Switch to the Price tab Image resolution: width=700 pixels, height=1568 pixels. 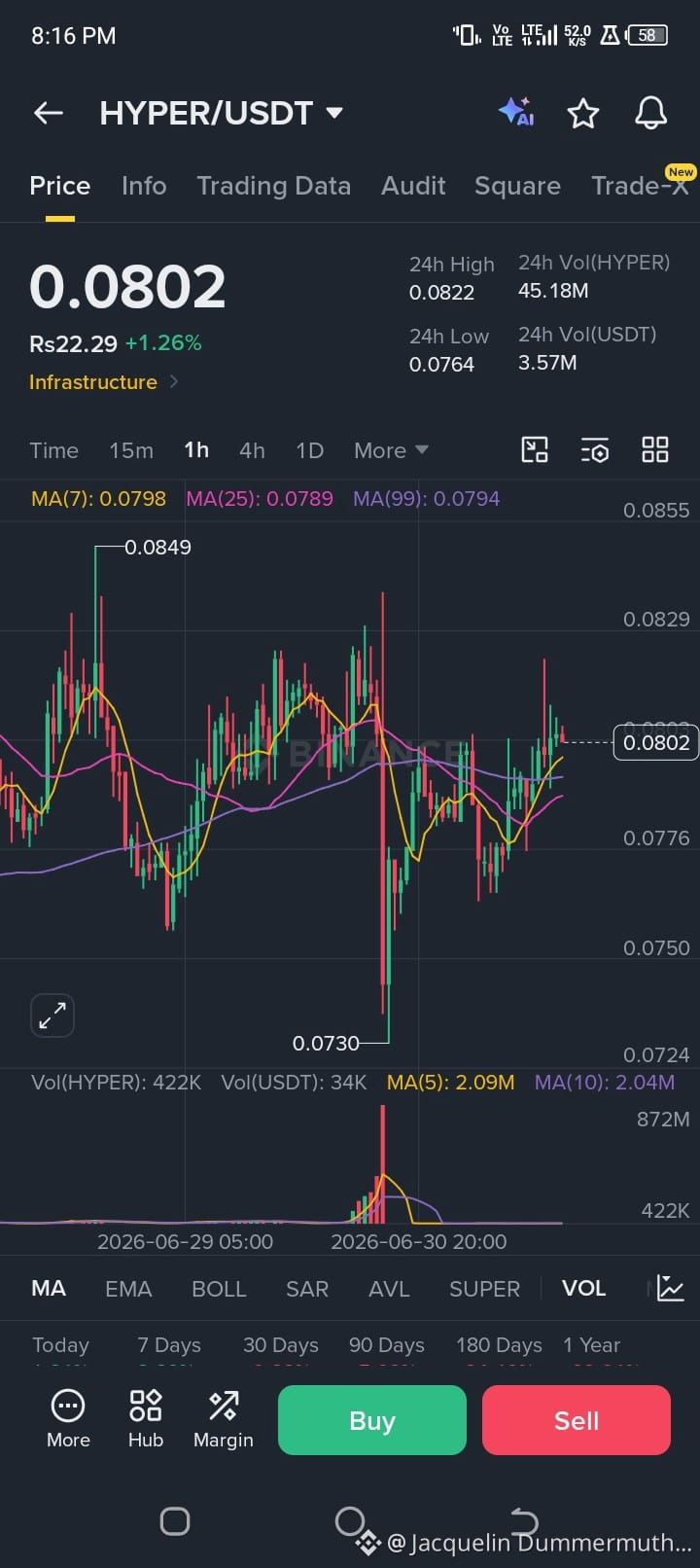point(60,186)
